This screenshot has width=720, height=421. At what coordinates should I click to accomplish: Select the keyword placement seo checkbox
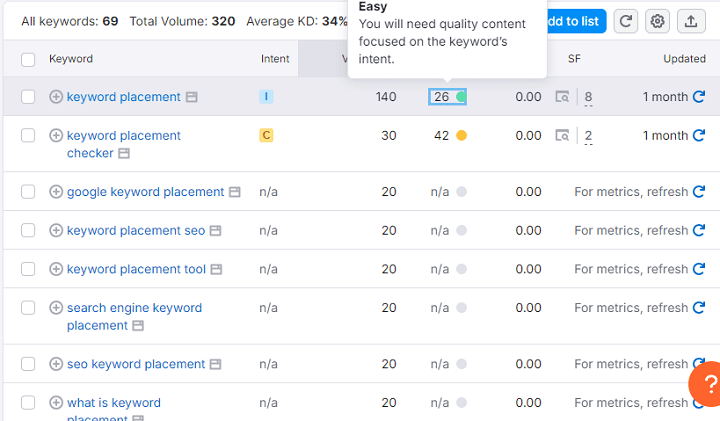point(28,231)
